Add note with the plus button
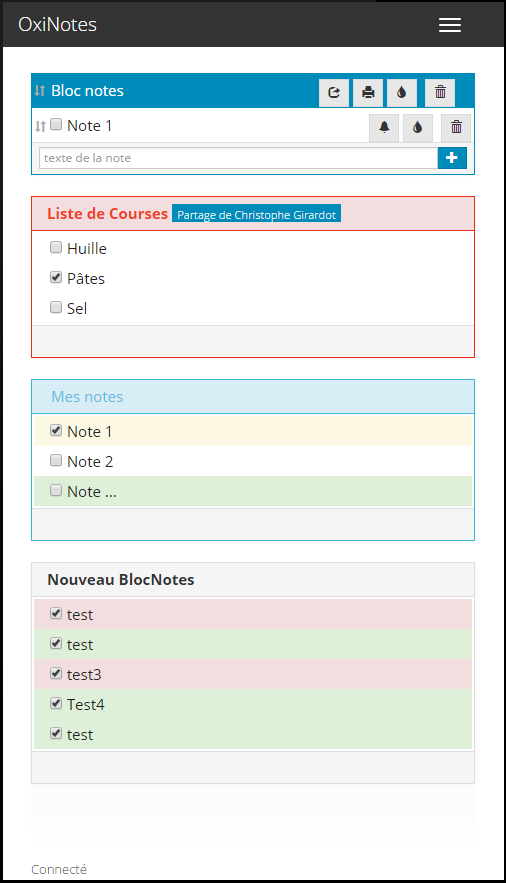Image resolution: width=506 pixels, height=883 pixels. tap(452, 158)
